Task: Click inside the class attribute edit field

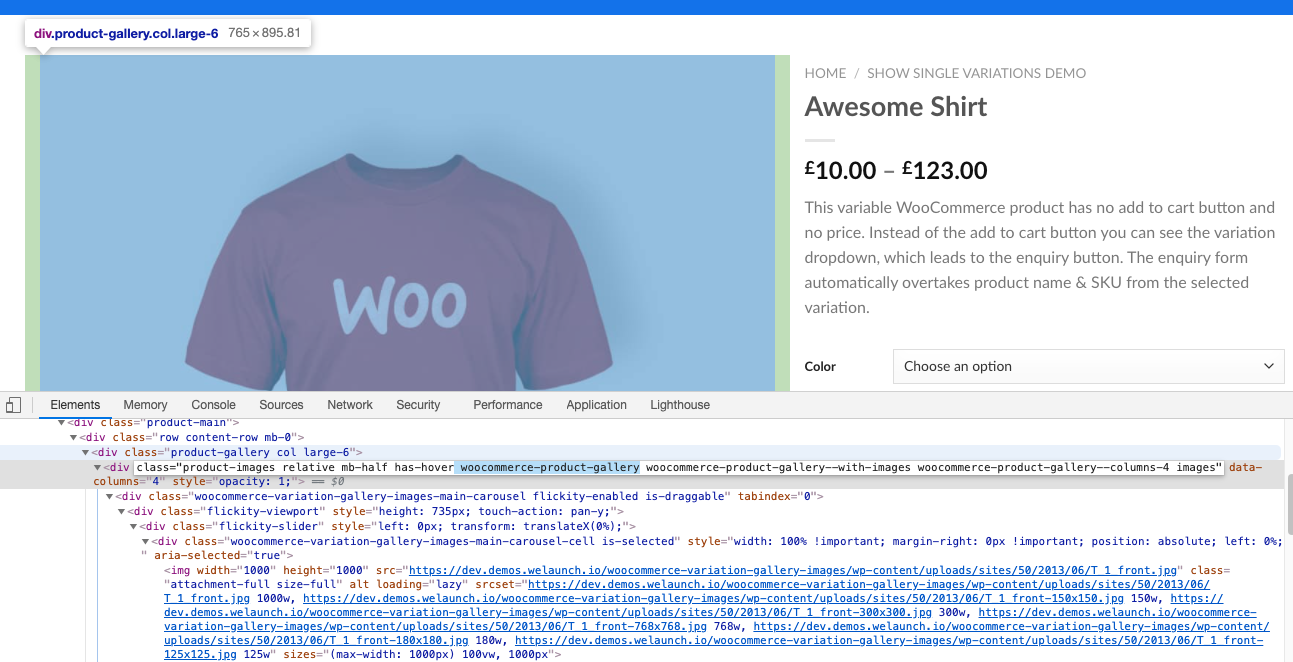Action: tap(679, 467)
